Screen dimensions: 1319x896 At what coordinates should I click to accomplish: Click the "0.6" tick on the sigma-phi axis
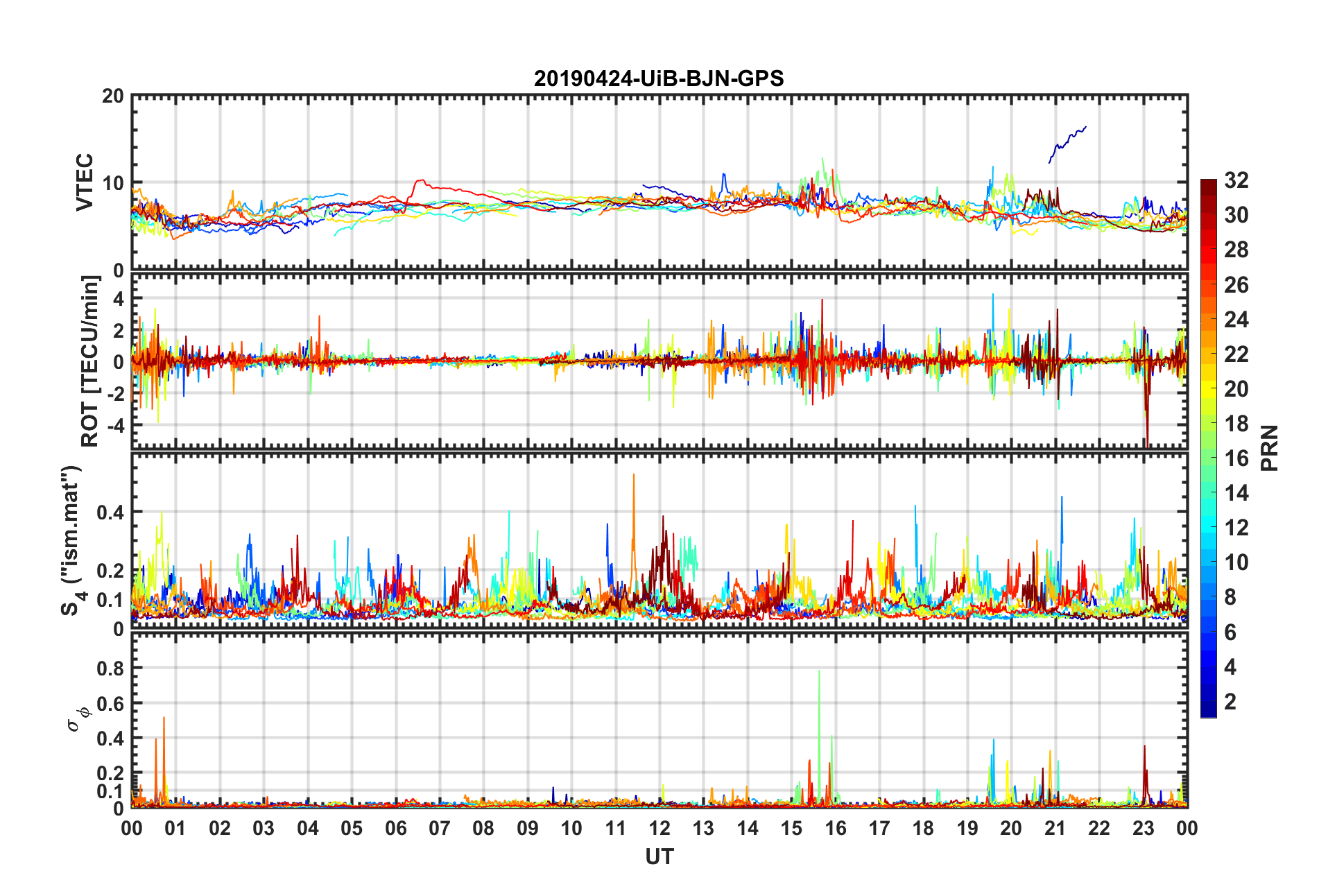coord(110,703)
